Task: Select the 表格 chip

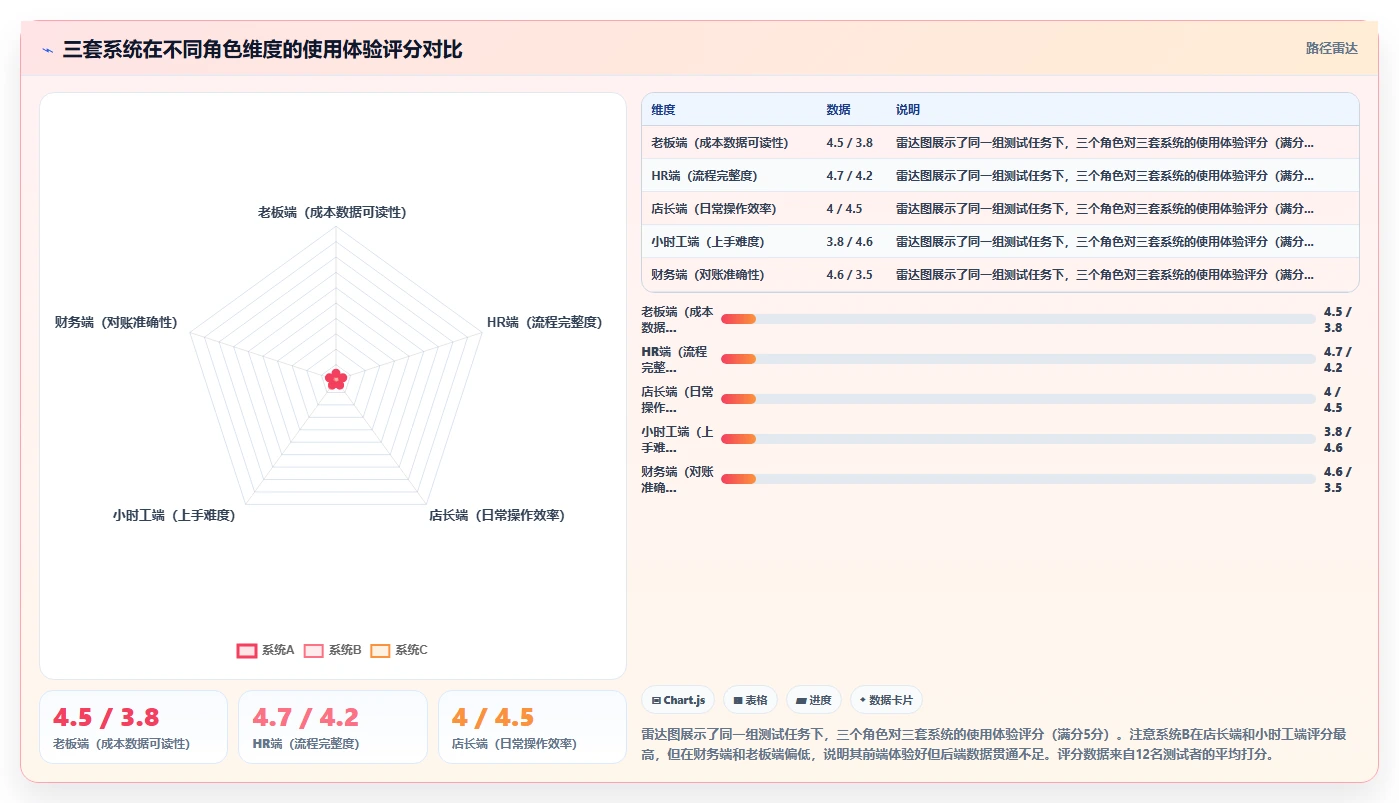Action: [750, 701]
